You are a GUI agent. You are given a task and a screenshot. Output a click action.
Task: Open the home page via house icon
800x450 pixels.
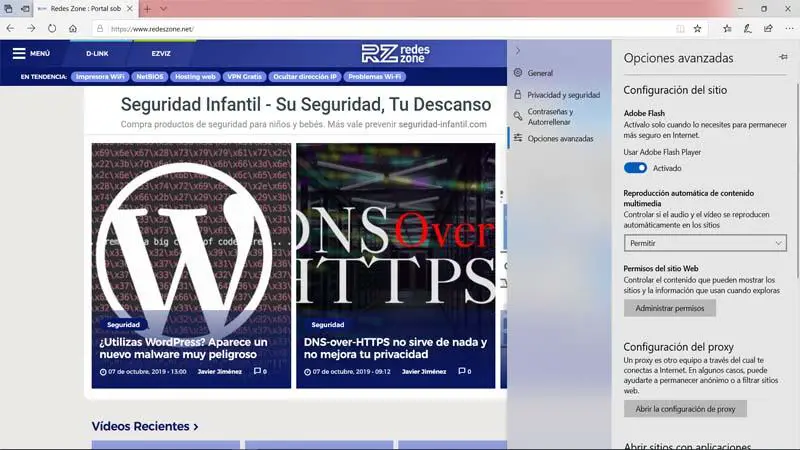73,29
